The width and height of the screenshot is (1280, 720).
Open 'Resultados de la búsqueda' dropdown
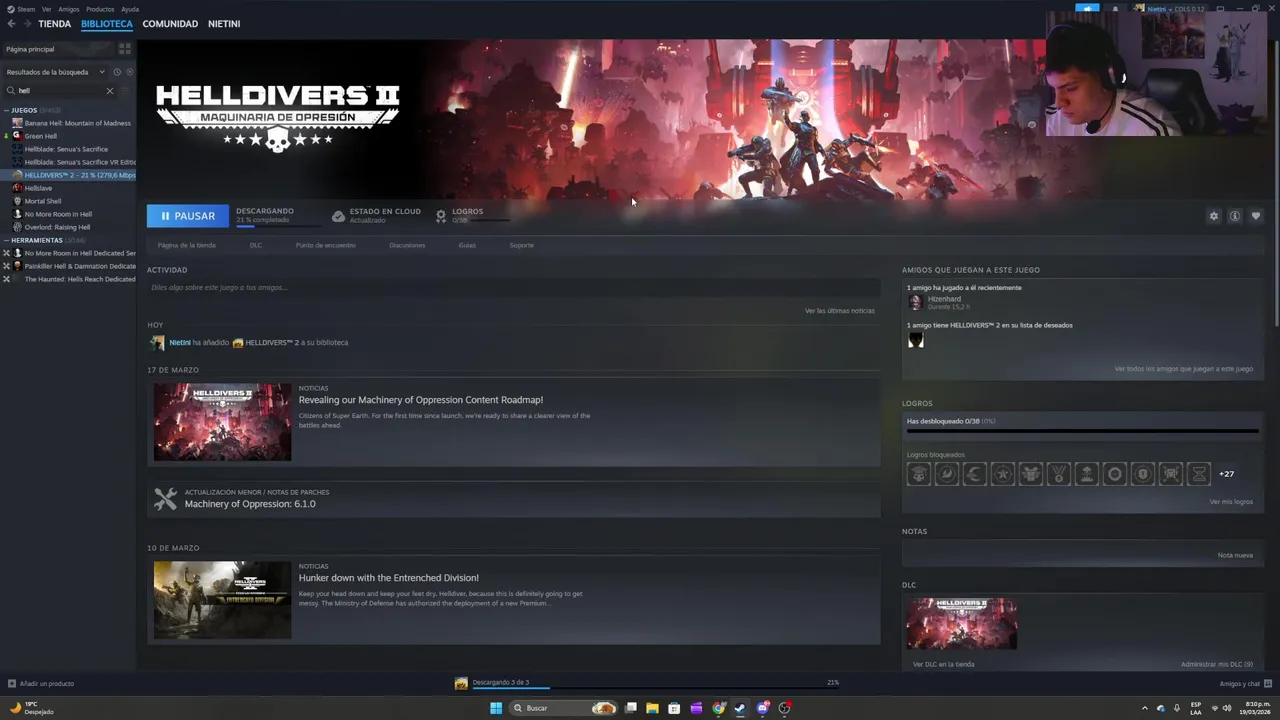[x=55, y=72]
